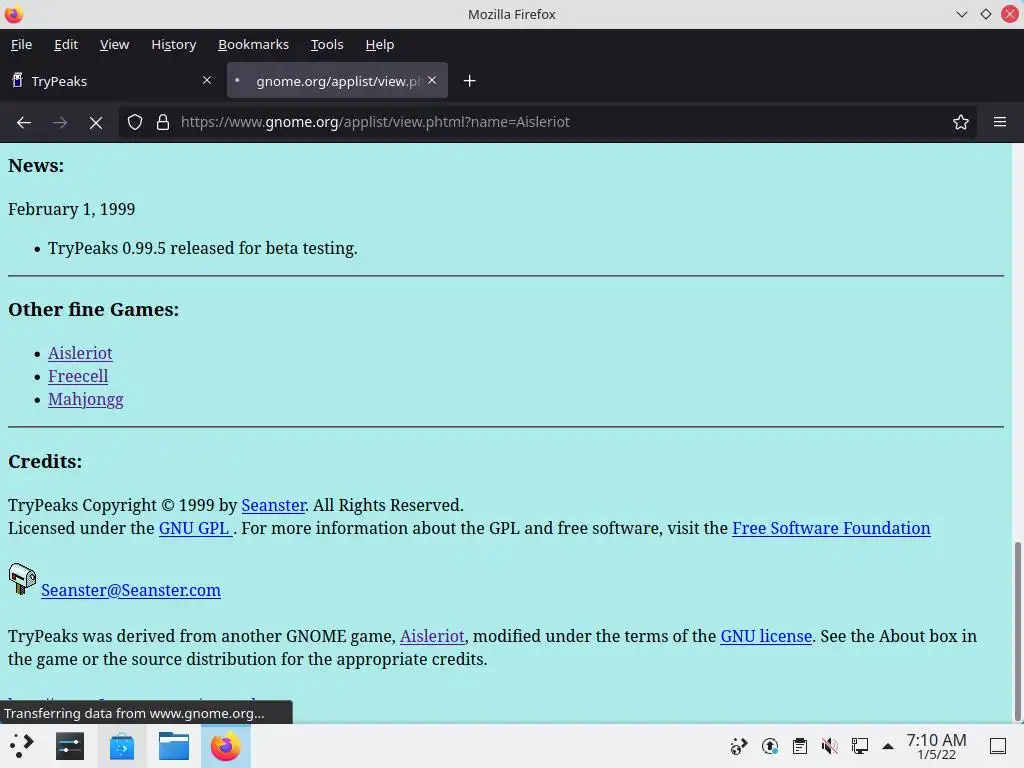Activate the Firefox taskbar icon

pyautogui.click(x=225, y=746)
